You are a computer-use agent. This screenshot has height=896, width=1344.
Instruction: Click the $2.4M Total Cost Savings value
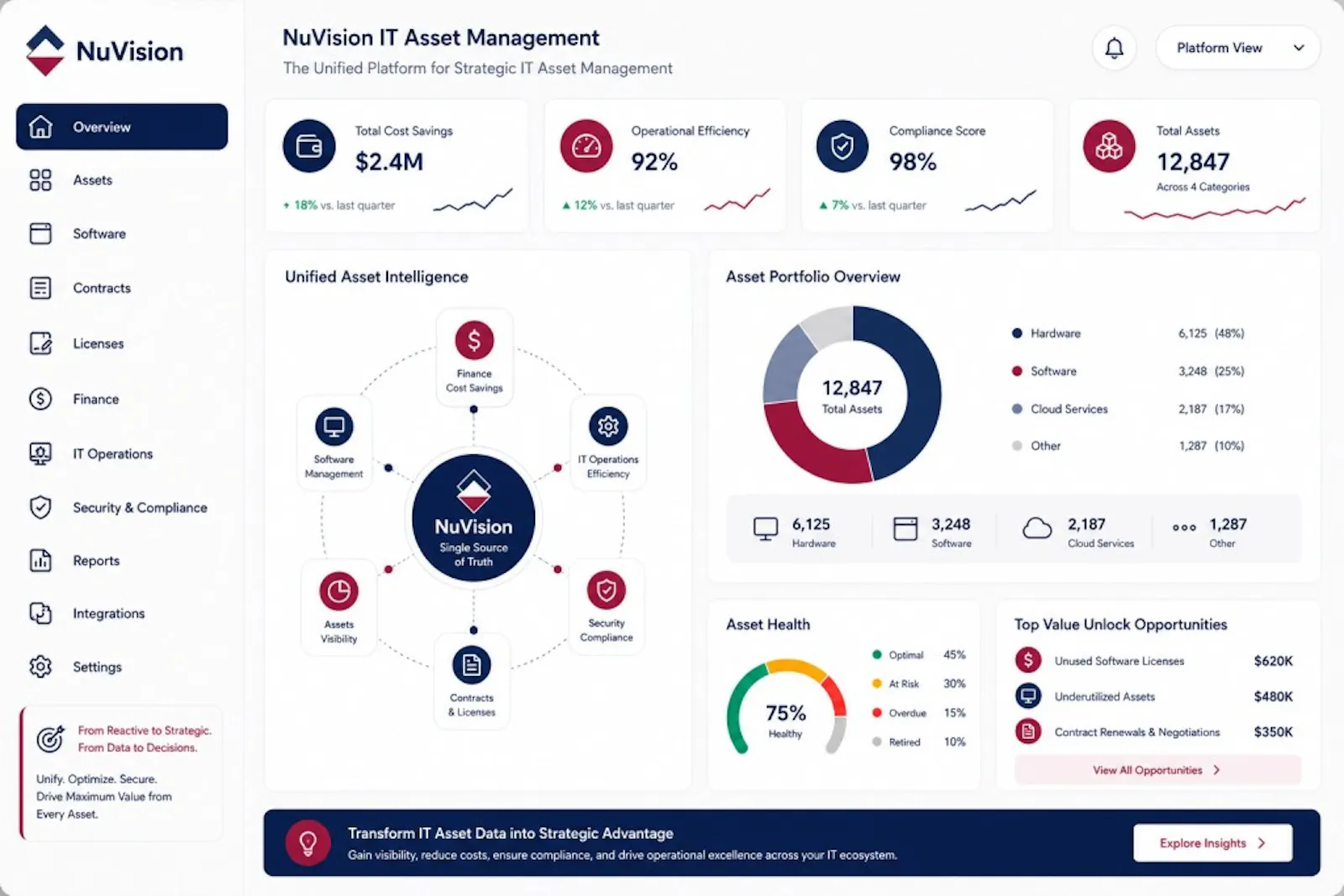pos(389,161)
